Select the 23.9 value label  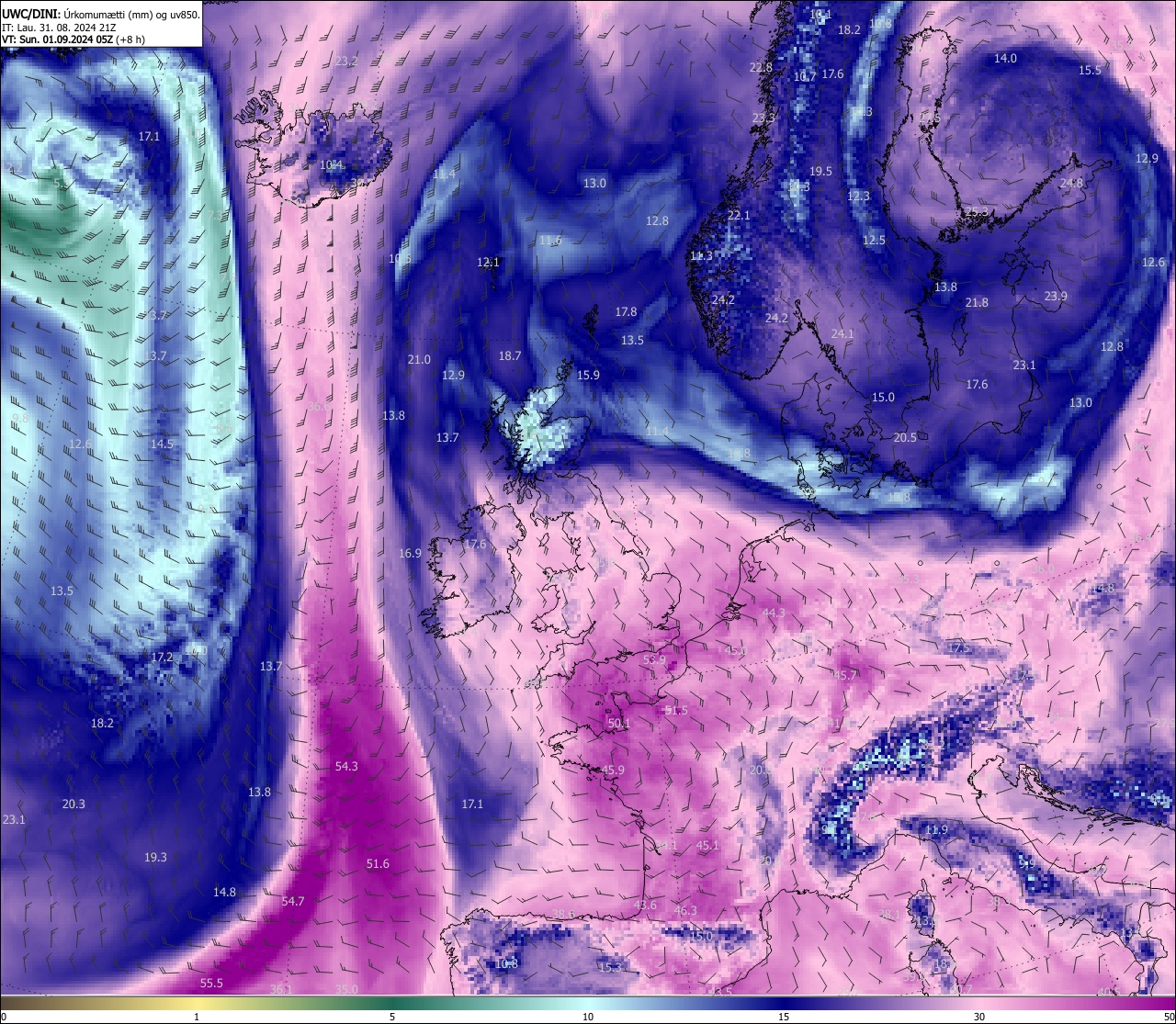[x=1056, y=296]
